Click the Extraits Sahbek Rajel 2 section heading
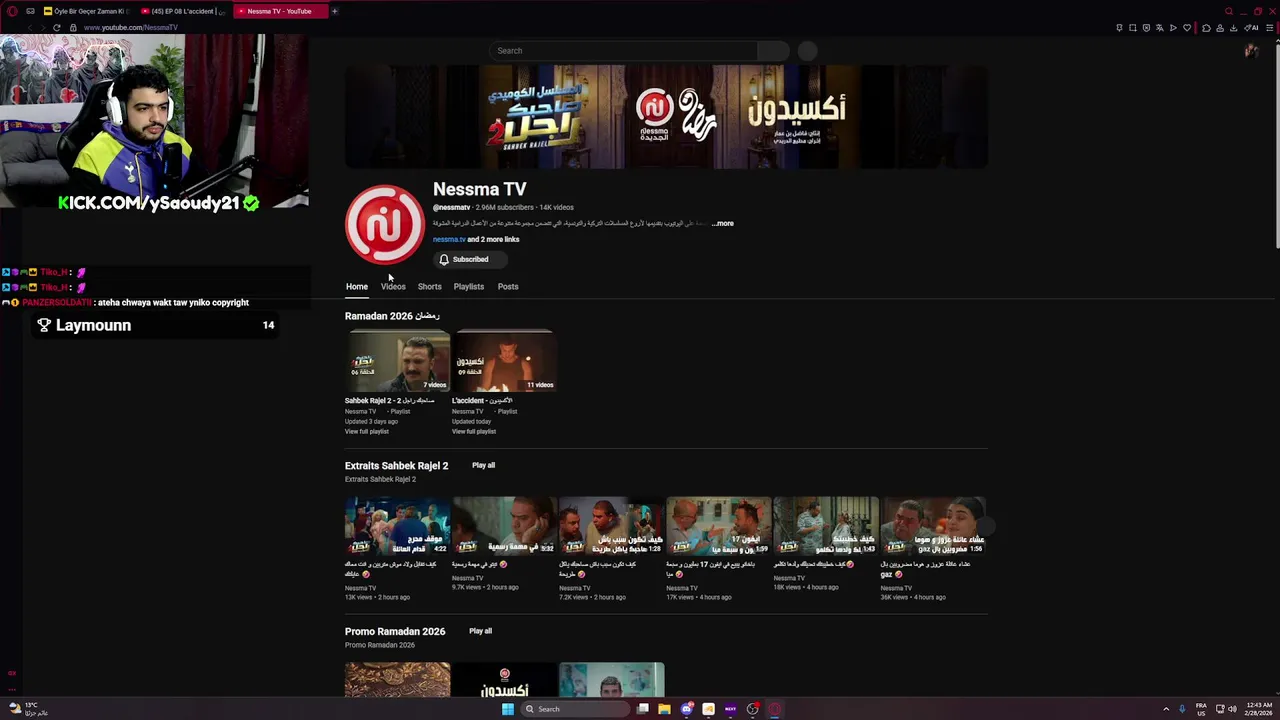Viewport: 1280px width, 720px height. click(396, 465)
